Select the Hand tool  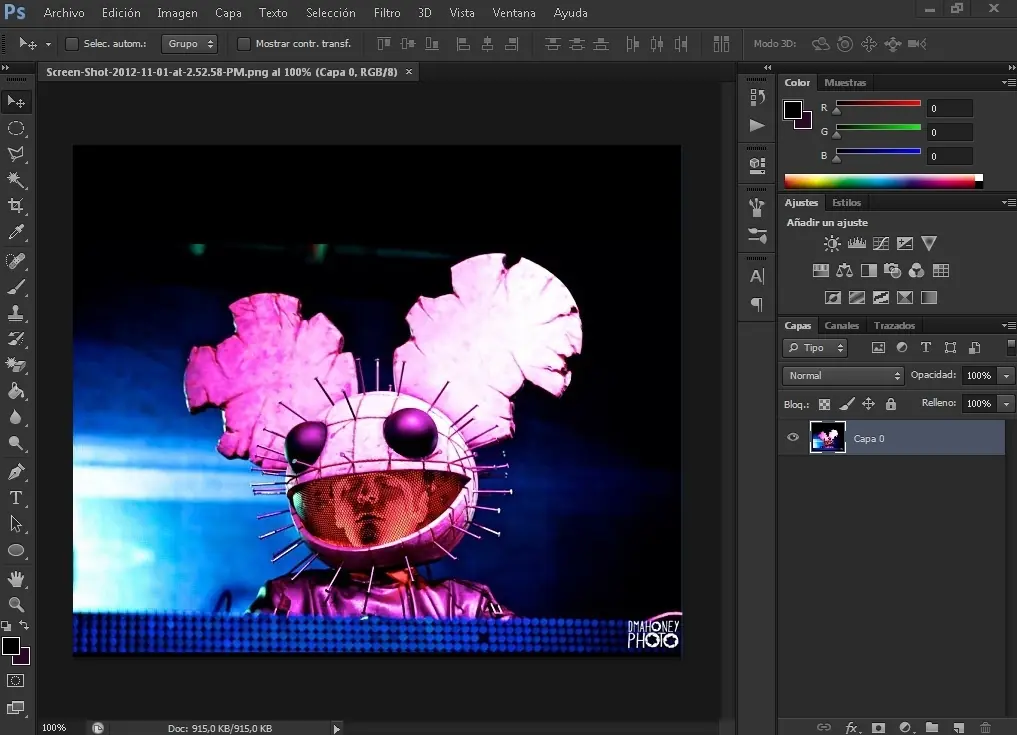(x=16, y=579)
